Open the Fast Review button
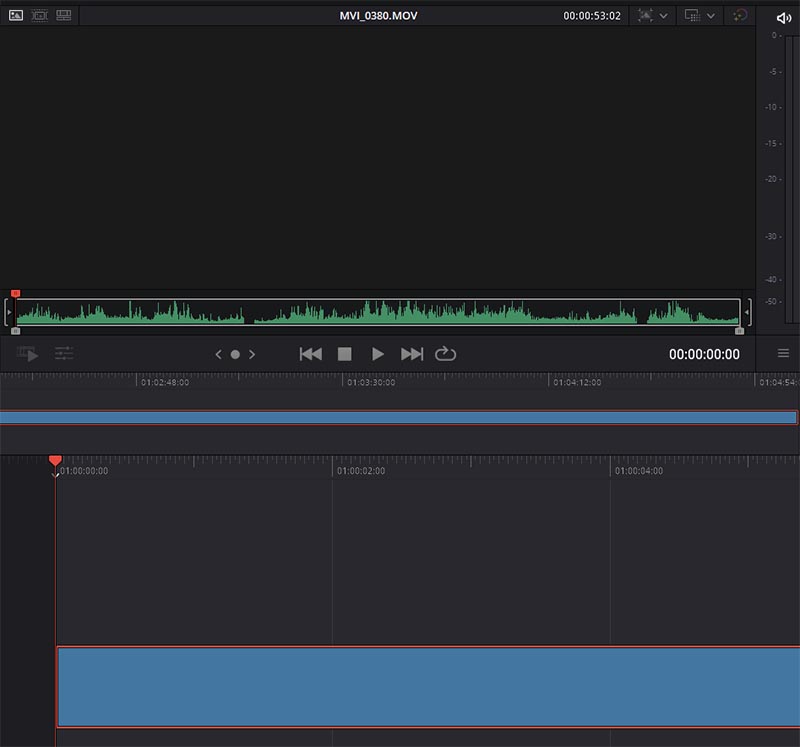800x747 pixels. click(28, 354)
